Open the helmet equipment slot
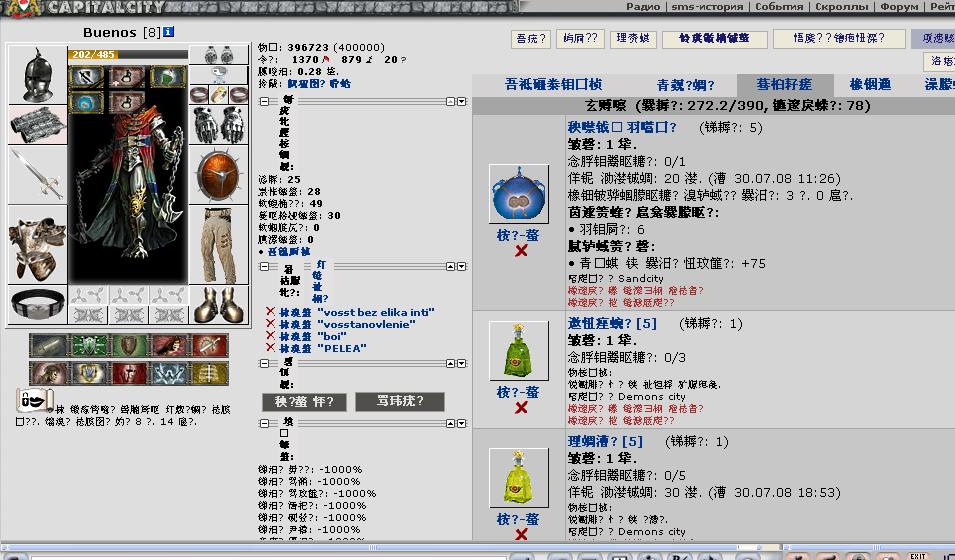Image resolution: width=955 pixels, height=560 pixels. pos(37,74)
